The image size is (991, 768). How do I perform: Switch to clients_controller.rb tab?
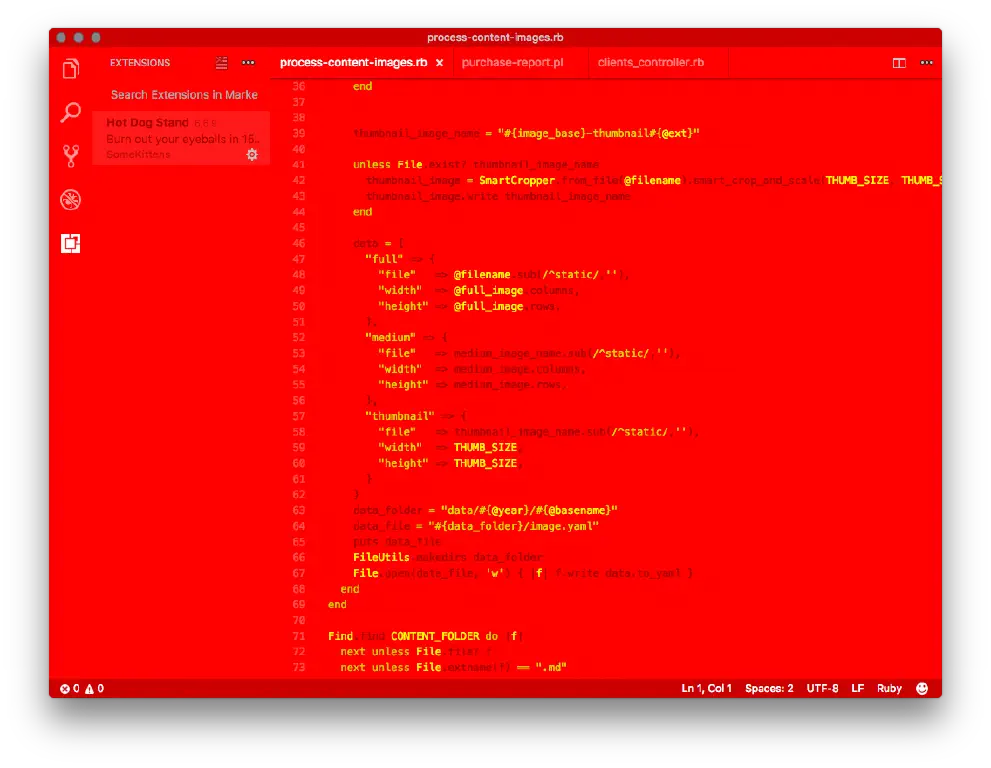click(x=651, y=63)
